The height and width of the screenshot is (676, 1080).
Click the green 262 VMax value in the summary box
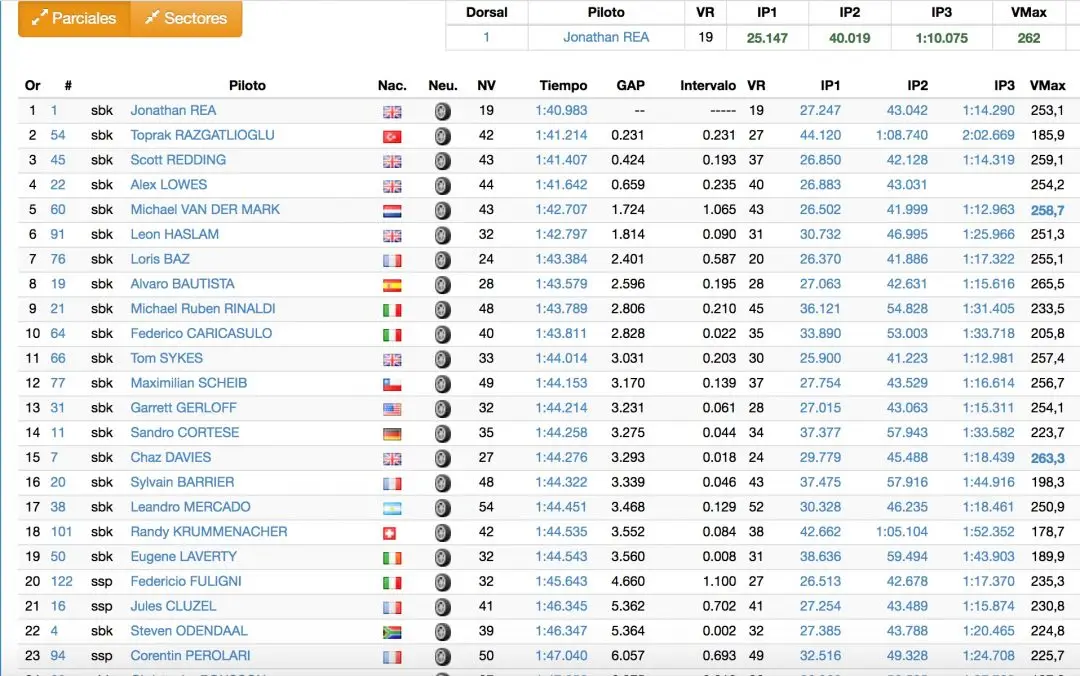[x=1029, y=38]
